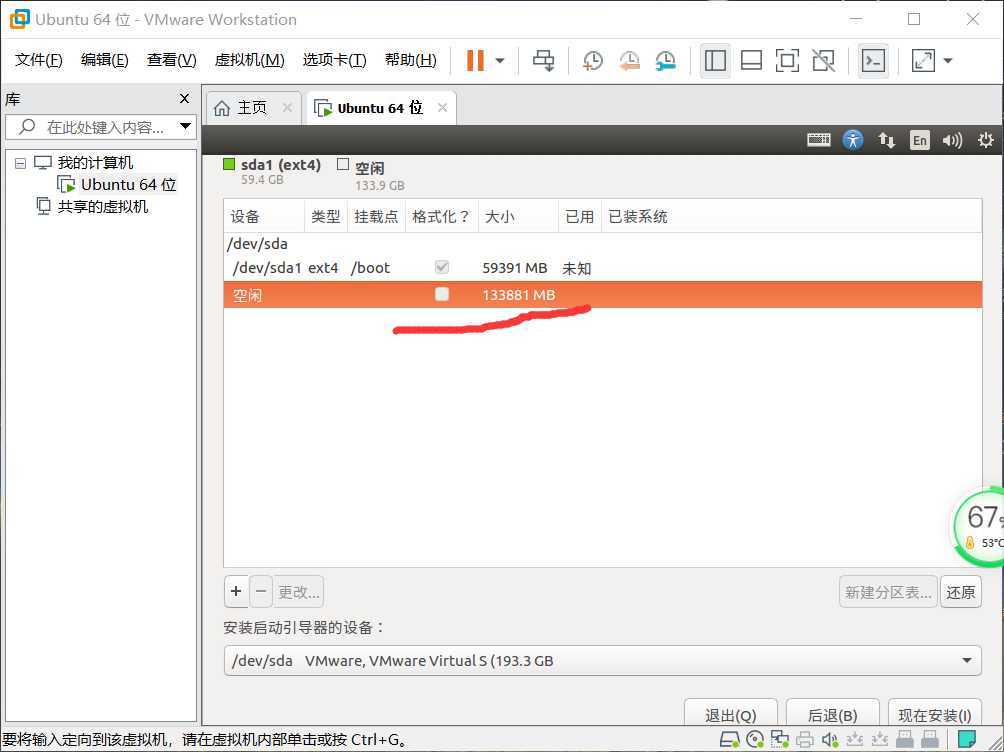Screen dimensions: 1004x752
Task: Open the Ubuntu network indicator
Action: (887, 140)
